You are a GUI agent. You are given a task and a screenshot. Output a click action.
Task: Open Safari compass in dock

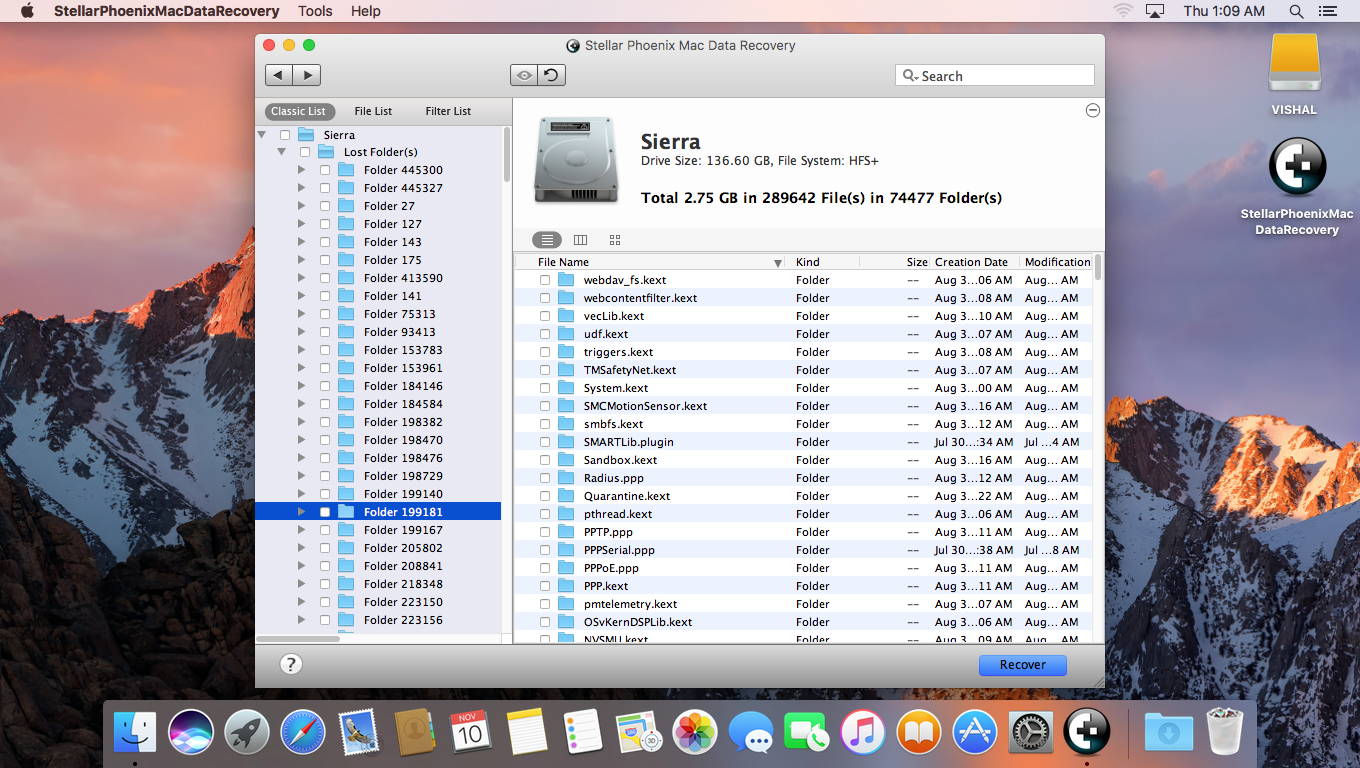click(303, 733)
